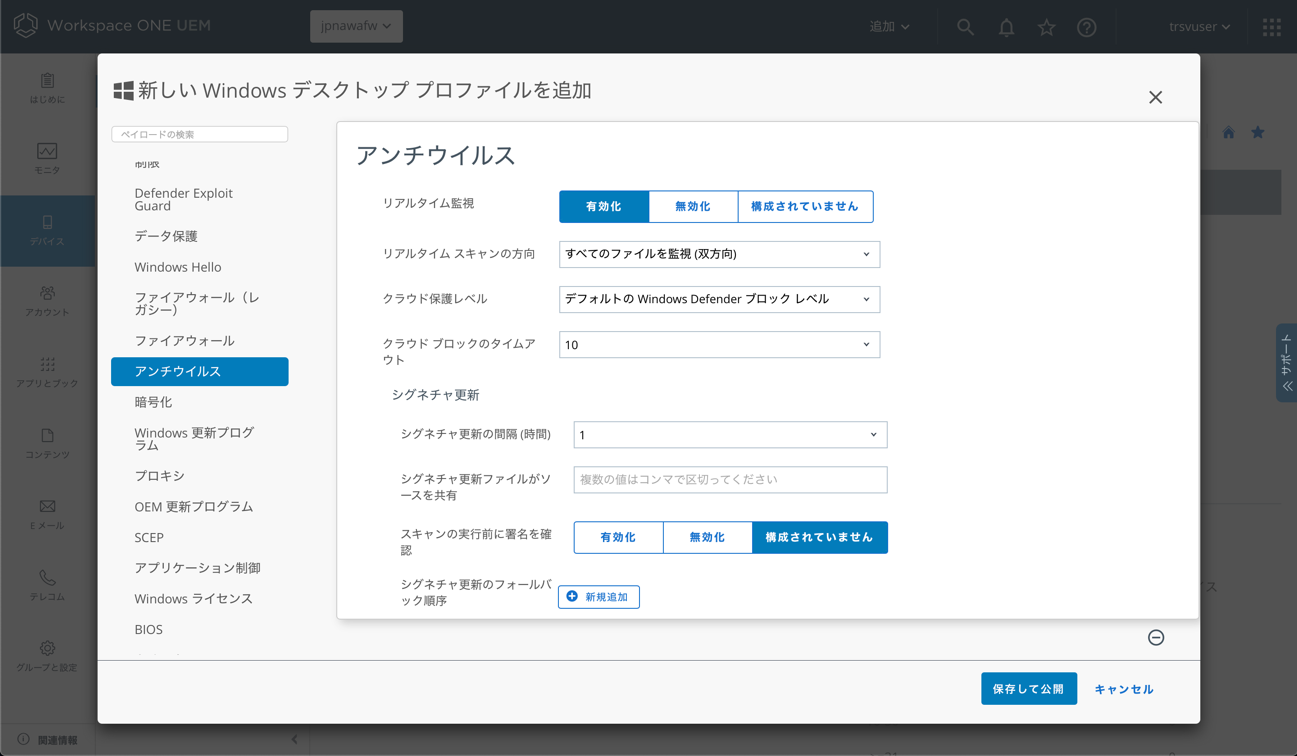Focus the ペイロードの検索 search field
The width and height of the screenshot is (1297, 756).
point(200,134)
